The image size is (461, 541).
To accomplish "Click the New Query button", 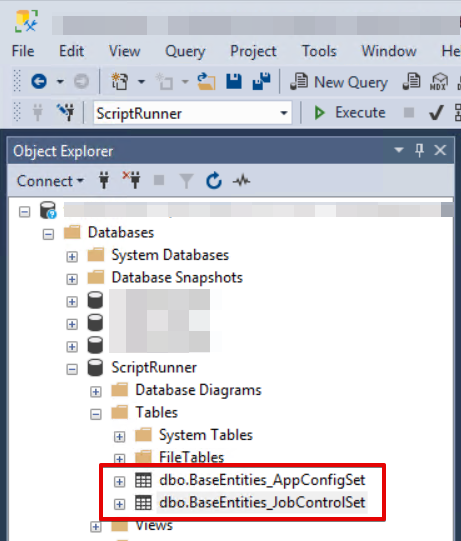I will point(339,82).
